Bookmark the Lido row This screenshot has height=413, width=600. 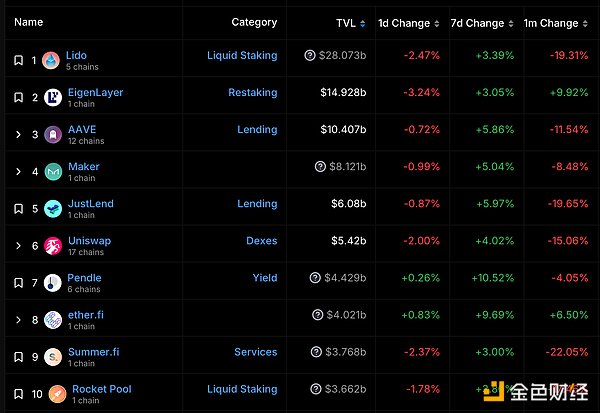18,60
